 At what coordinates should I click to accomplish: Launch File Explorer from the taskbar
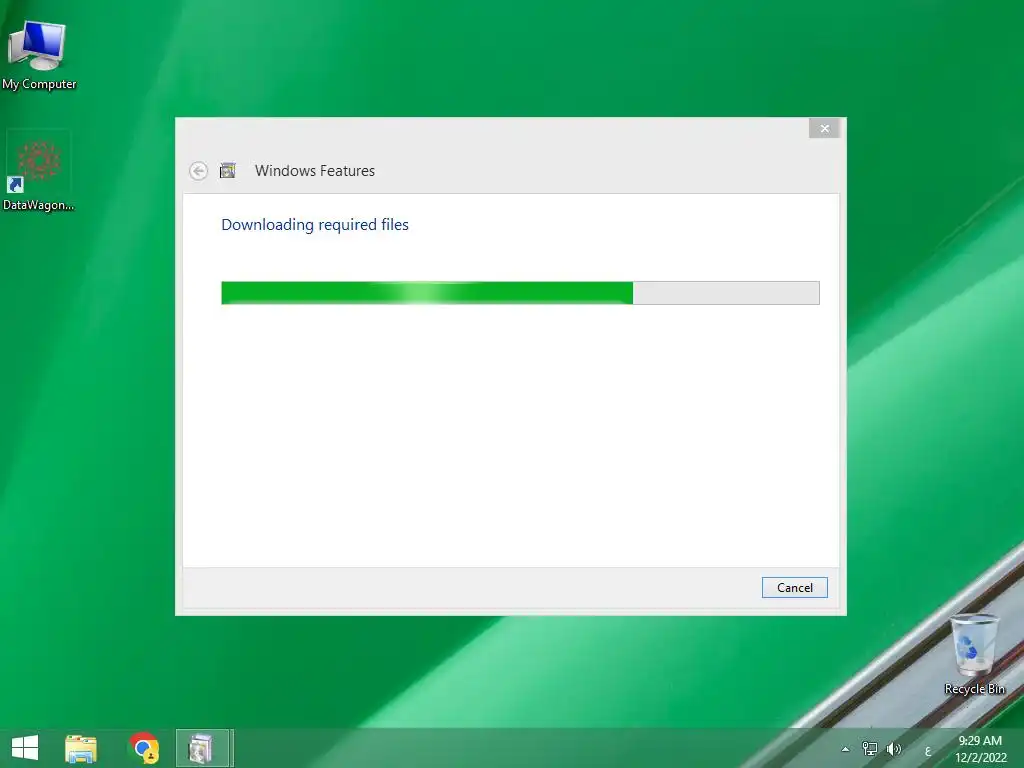pyautogui.click(x=81, y=748)
